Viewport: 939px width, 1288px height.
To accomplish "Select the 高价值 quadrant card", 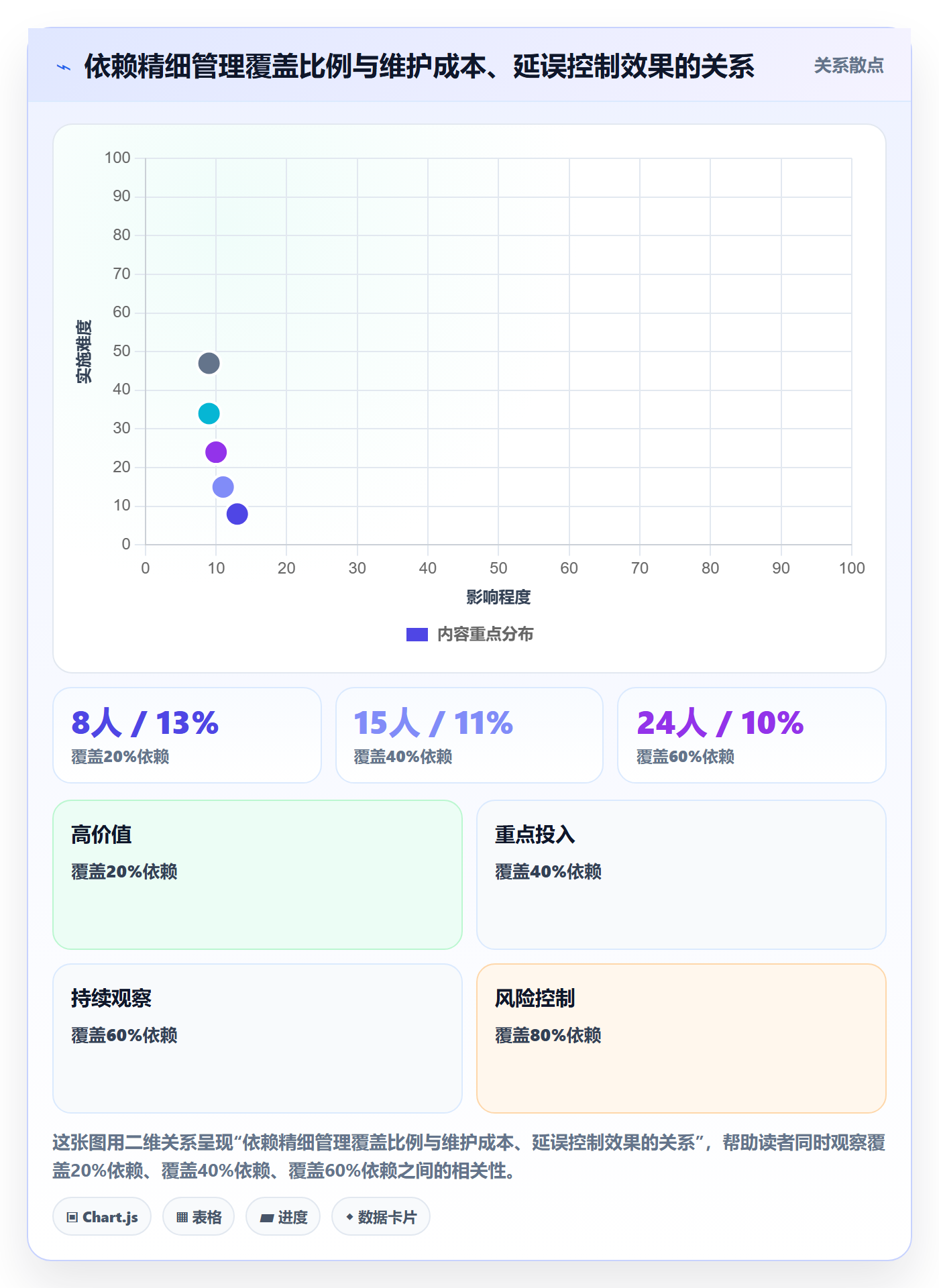I will pyautogui.click(x=258, y=875).
